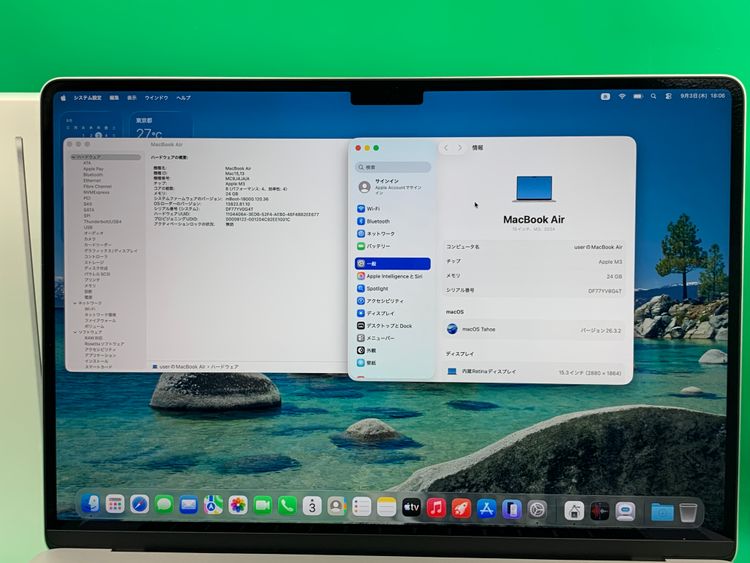Select Bluetooth in System Settings sidebar
This screenshot has height=563, width=750.
tap(392, 221)
